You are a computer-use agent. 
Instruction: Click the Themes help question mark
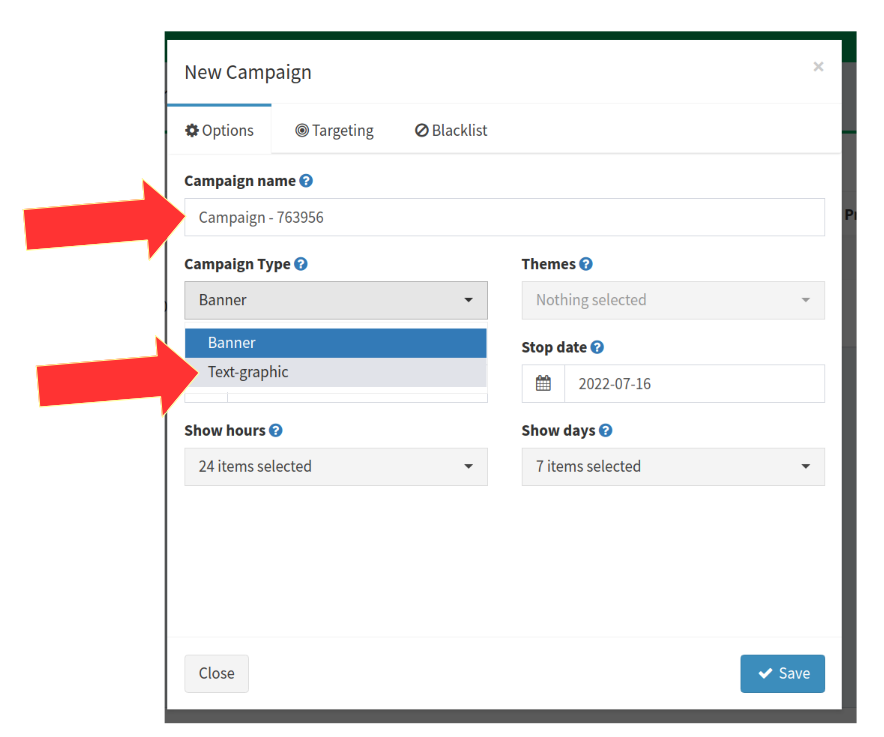pyautogui.click(x=586, y=264)
